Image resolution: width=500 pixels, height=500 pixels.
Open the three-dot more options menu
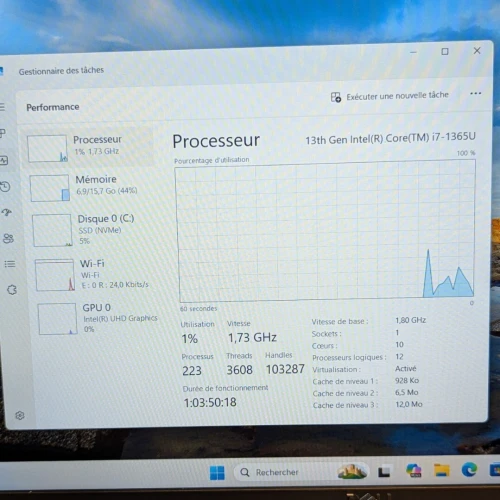tap(475, 93)
